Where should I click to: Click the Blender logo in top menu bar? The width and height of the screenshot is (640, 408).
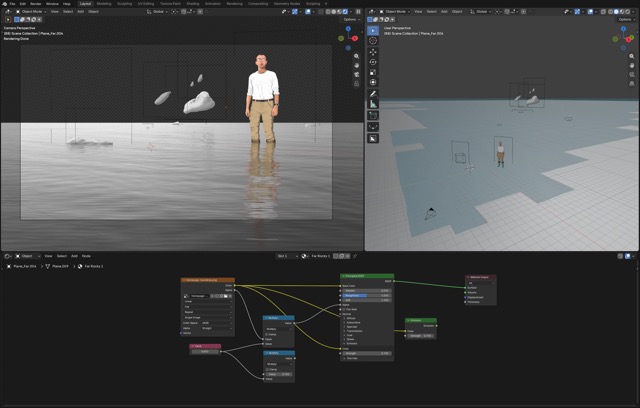click(x=4, y=4)
